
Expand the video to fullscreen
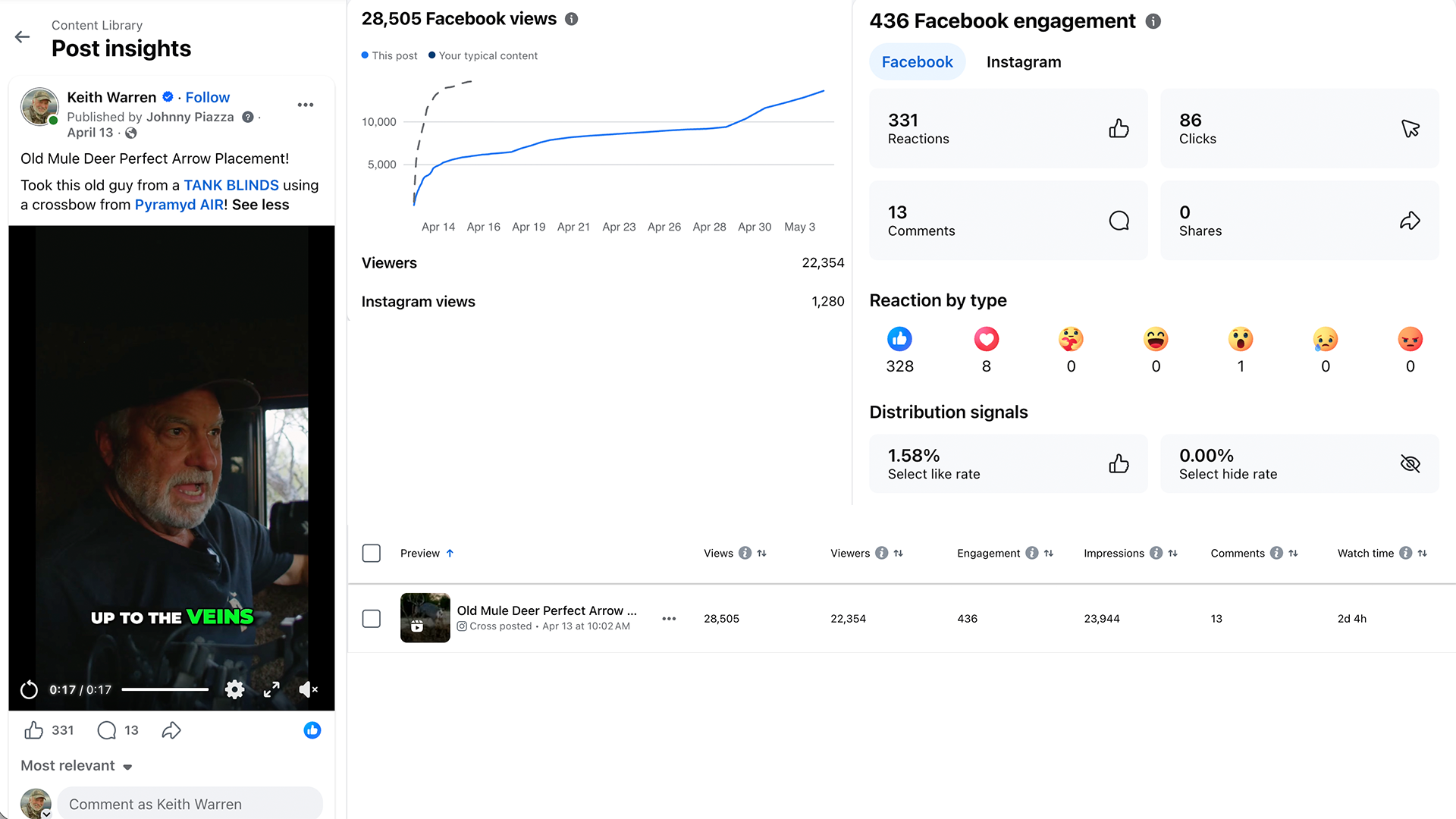click(x=271, y=689)
